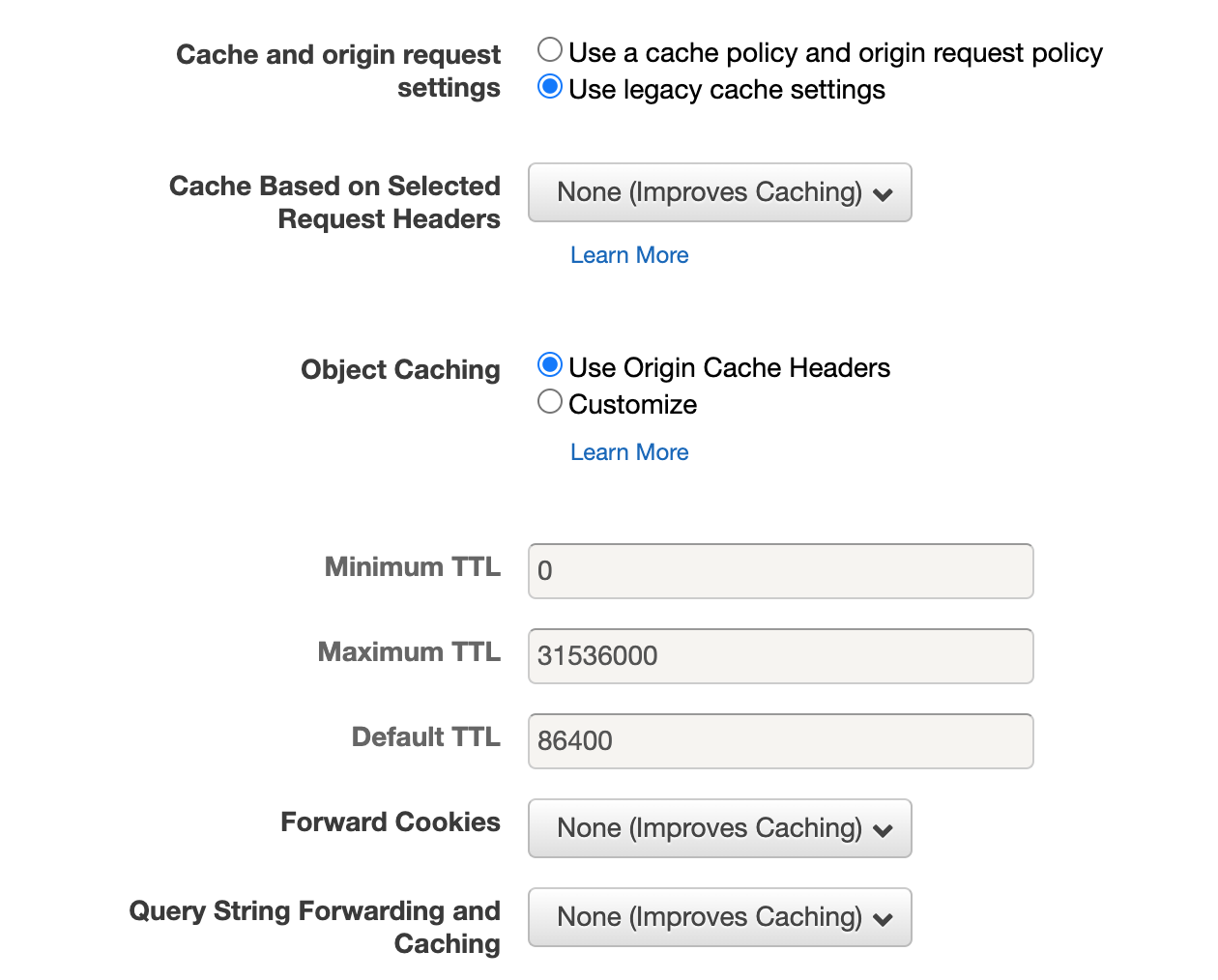Screen dimensions: 1218x980
Task: Click the 'Maximum TTL' label text
Action: tap(409, 652)
